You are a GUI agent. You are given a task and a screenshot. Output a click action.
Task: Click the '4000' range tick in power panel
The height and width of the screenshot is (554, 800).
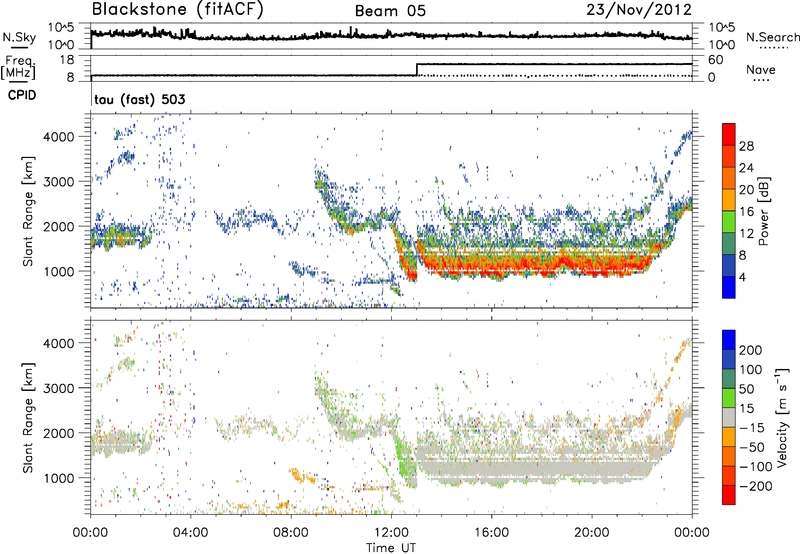click(x=59, y=137)
